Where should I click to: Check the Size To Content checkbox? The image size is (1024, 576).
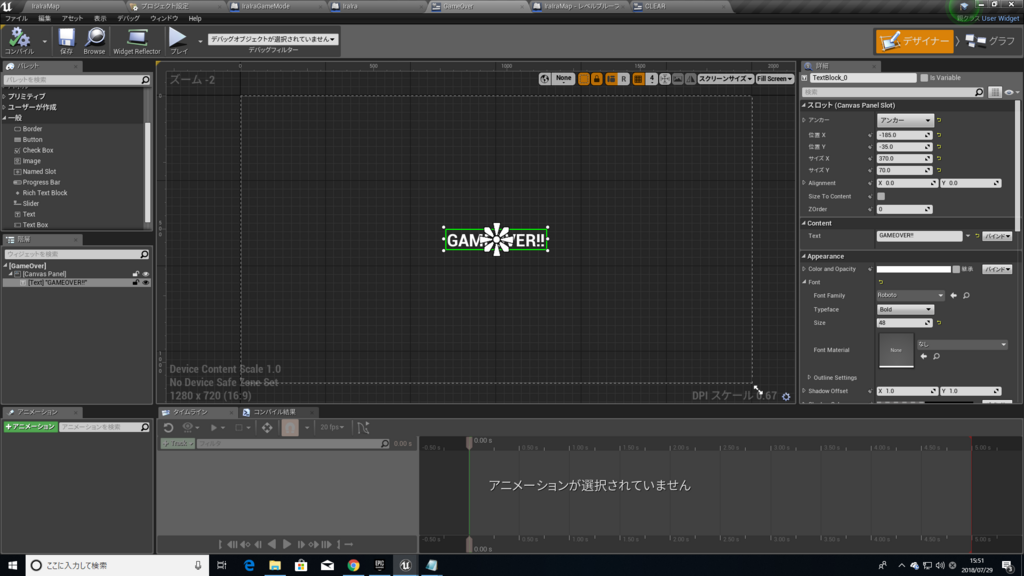[x=881, y=196]
